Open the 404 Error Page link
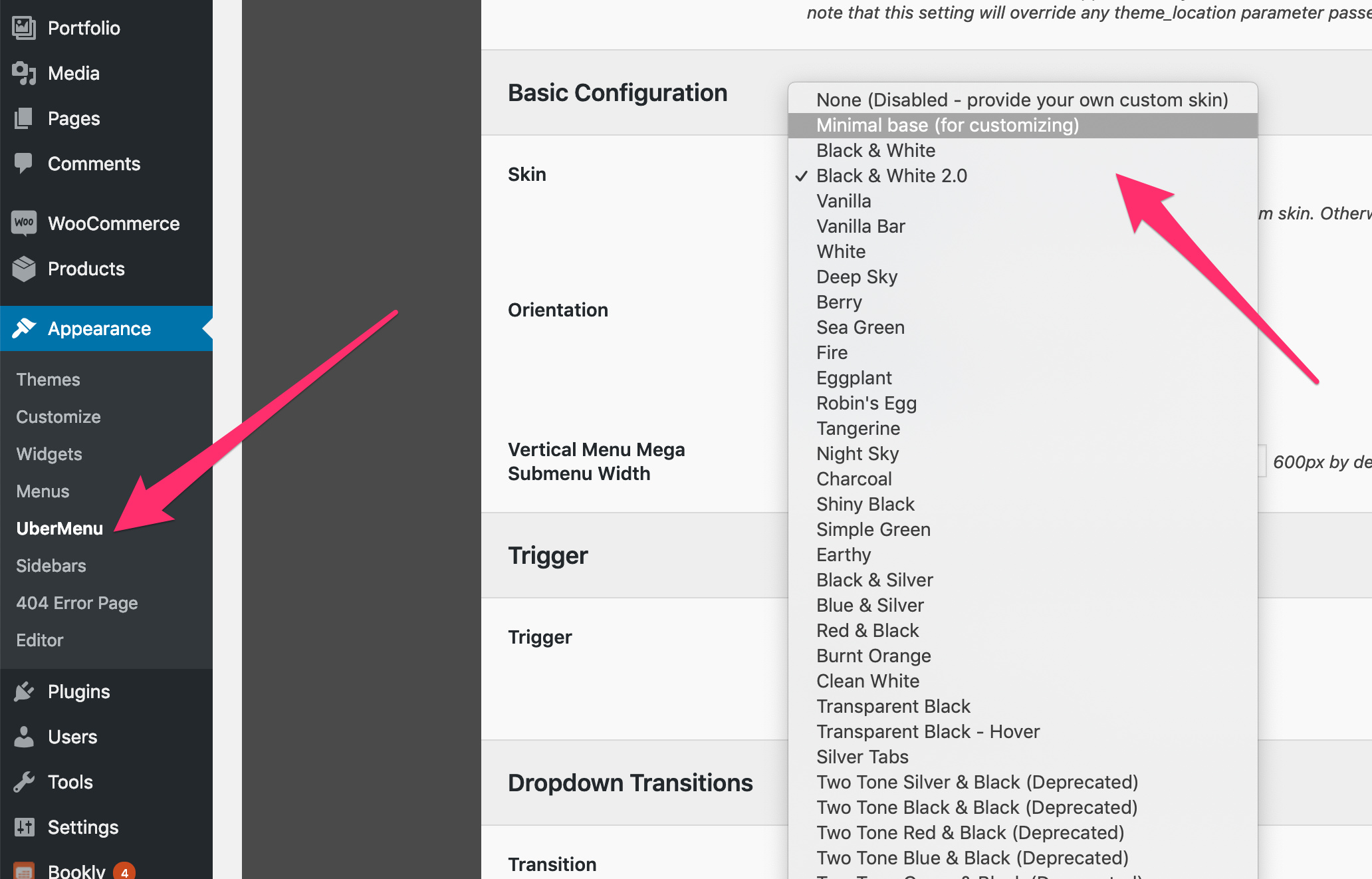 (77, 603)
